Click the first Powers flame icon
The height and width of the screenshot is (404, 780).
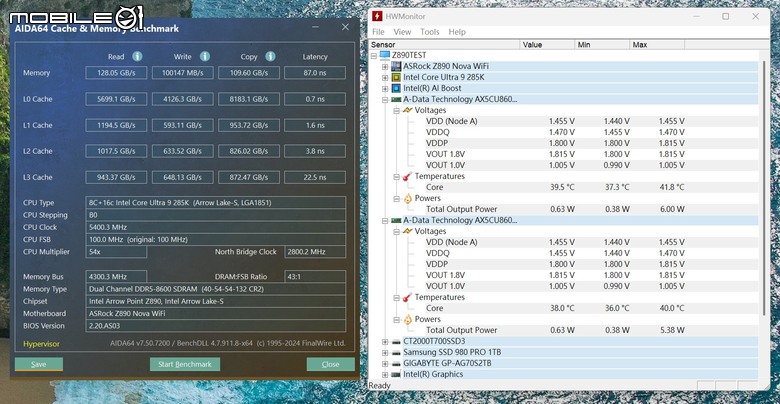coord(407,198)
